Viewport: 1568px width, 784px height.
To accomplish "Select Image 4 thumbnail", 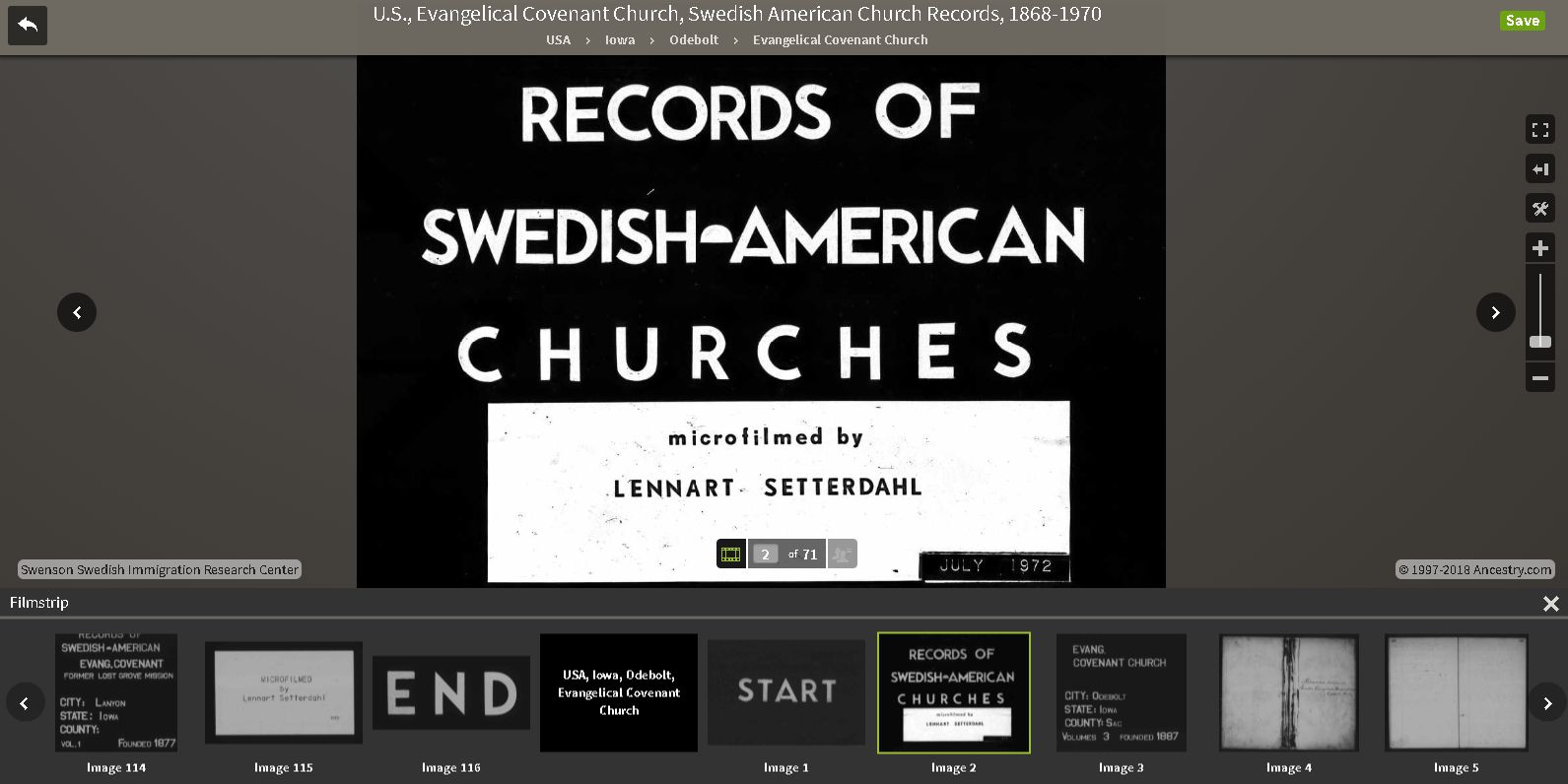I will [x=1289, y=692].
